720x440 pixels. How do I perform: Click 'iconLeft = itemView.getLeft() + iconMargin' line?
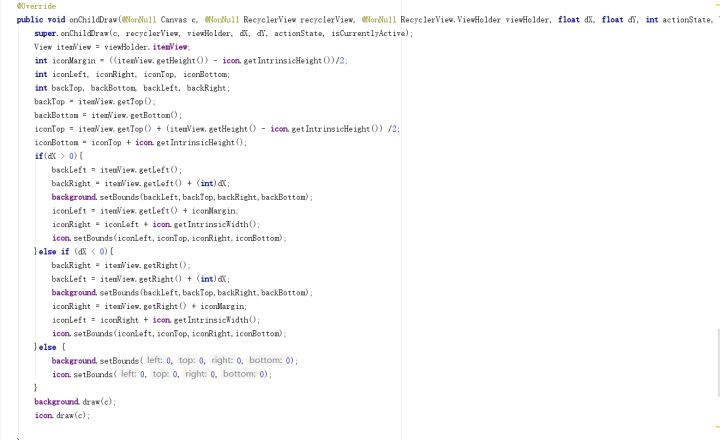(x=145, y=211)
